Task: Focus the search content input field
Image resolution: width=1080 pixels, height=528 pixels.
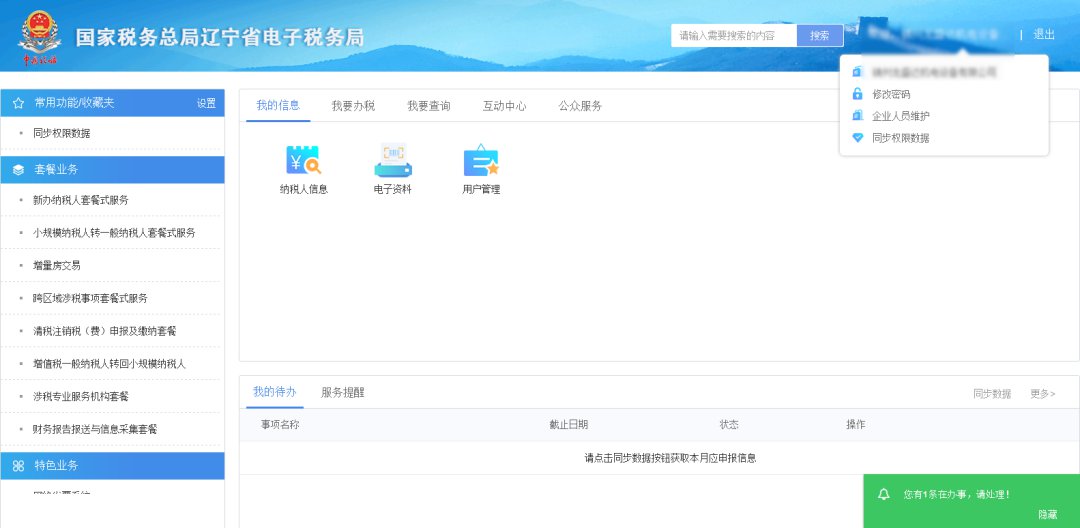Action: click(734, 36)
